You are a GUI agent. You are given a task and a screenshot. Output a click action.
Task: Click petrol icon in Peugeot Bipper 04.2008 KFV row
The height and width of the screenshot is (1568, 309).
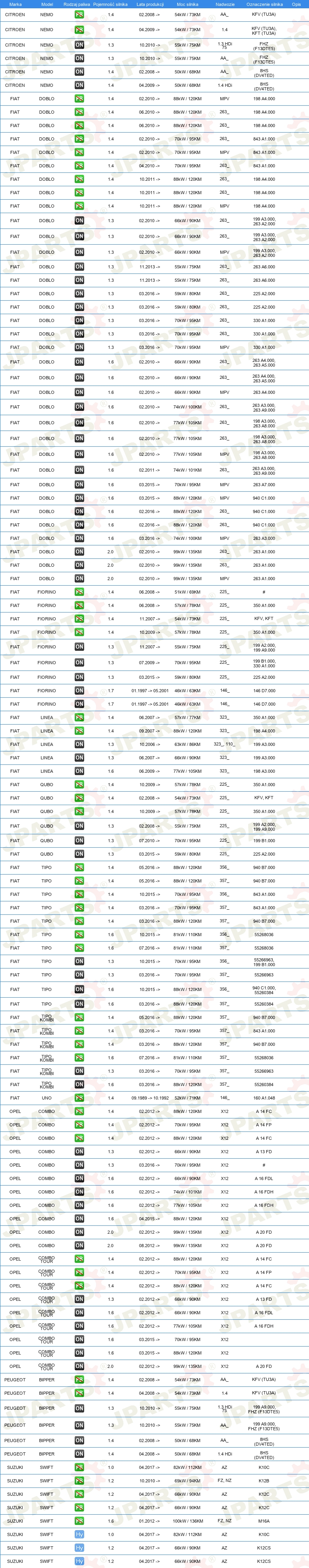click(79, 1393)
